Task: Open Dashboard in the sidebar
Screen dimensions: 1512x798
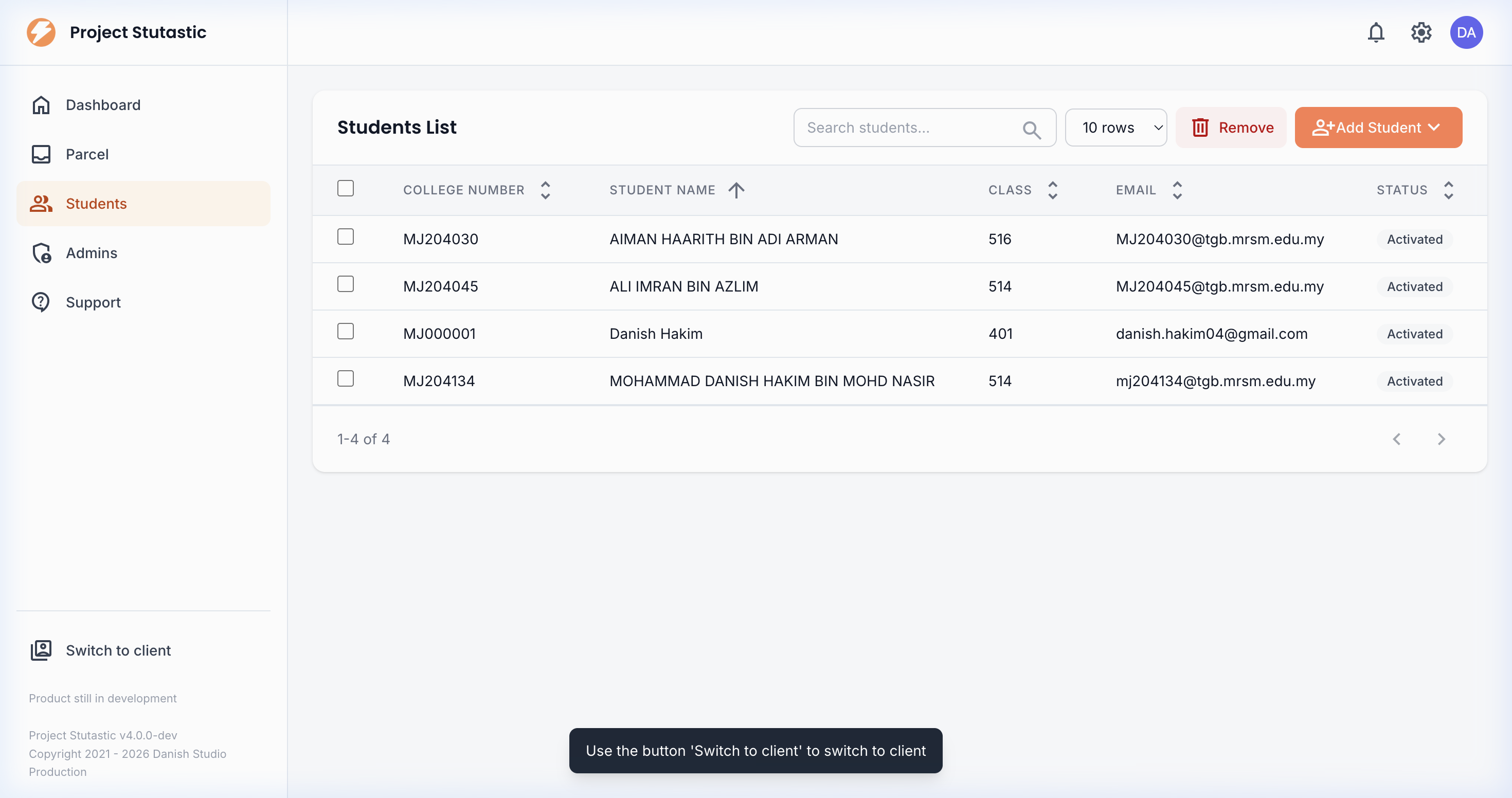Action: 103,105
